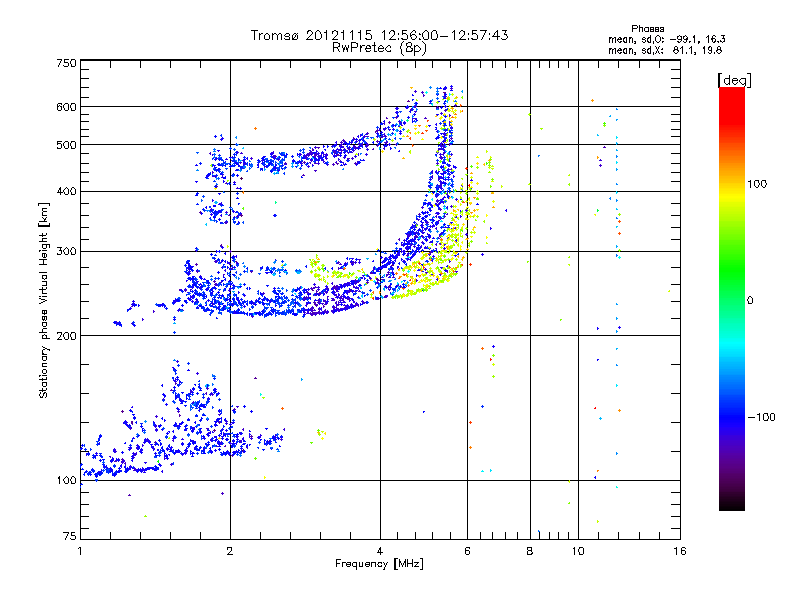The width and height of the screenshot is (800, 600).
Task: Click y-axis tick label '100'
Action: point(66,481)
